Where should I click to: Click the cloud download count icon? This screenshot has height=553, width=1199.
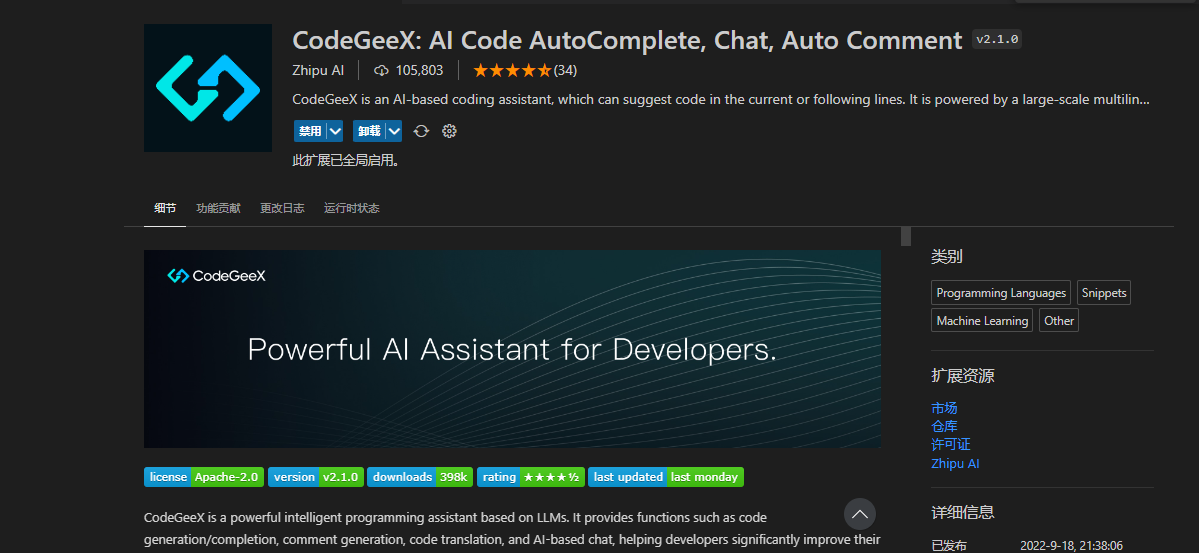(381, 70)
